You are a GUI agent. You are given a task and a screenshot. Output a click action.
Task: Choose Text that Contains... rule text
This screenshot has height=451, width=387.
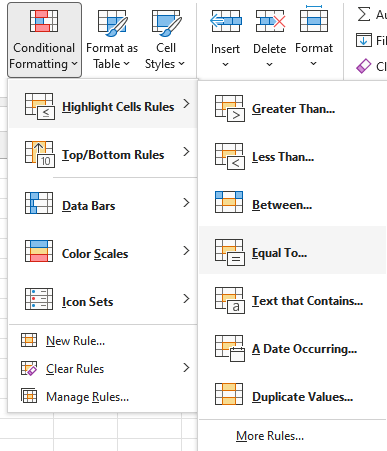pos(307,301)
